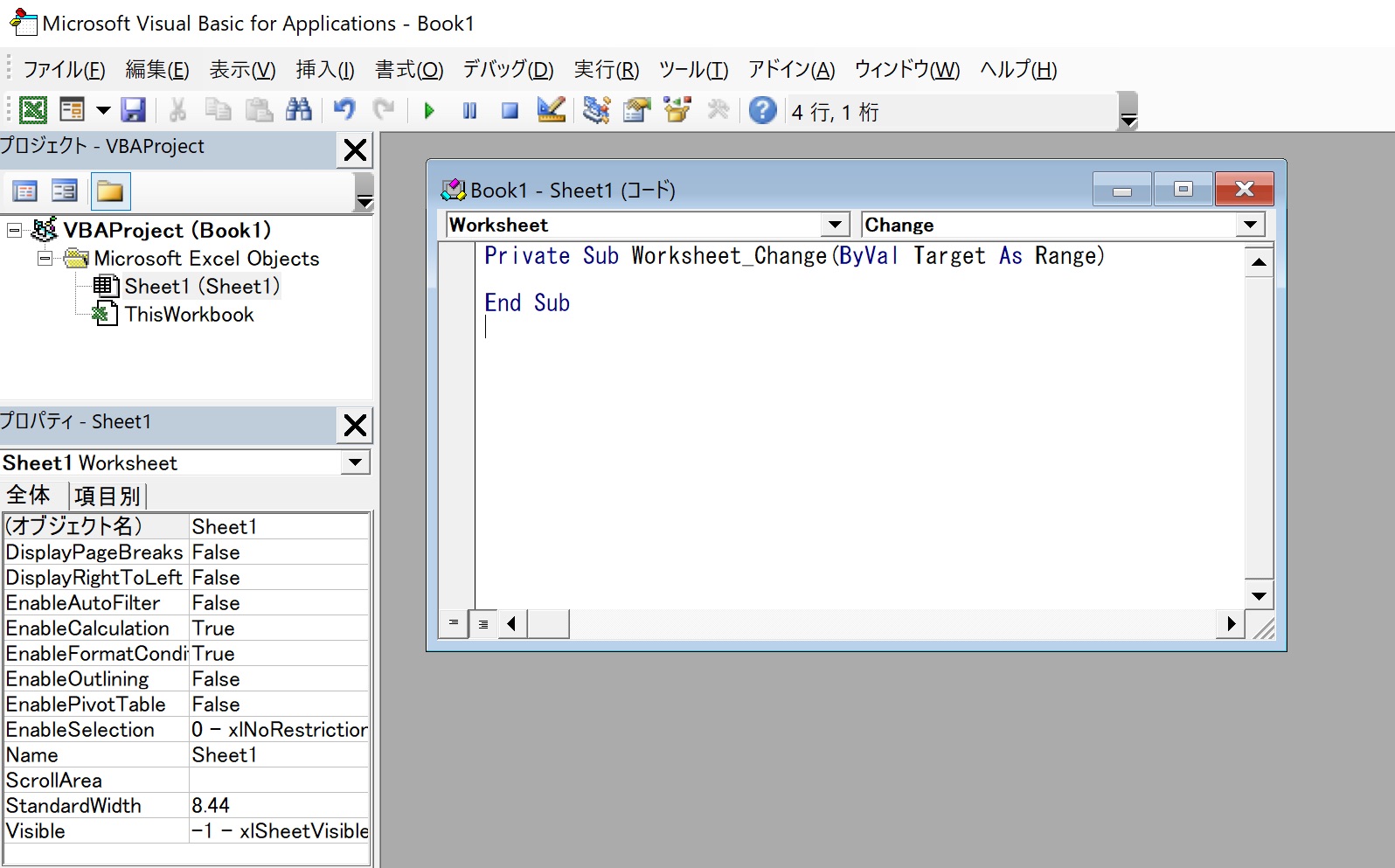Select Sheet1 (Sheet1) in project tree

coord(202,287)
